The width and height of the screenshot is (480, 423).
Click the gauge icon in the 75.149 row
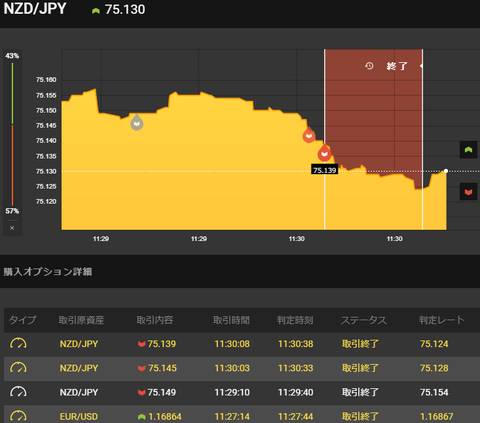pos(18,392)
